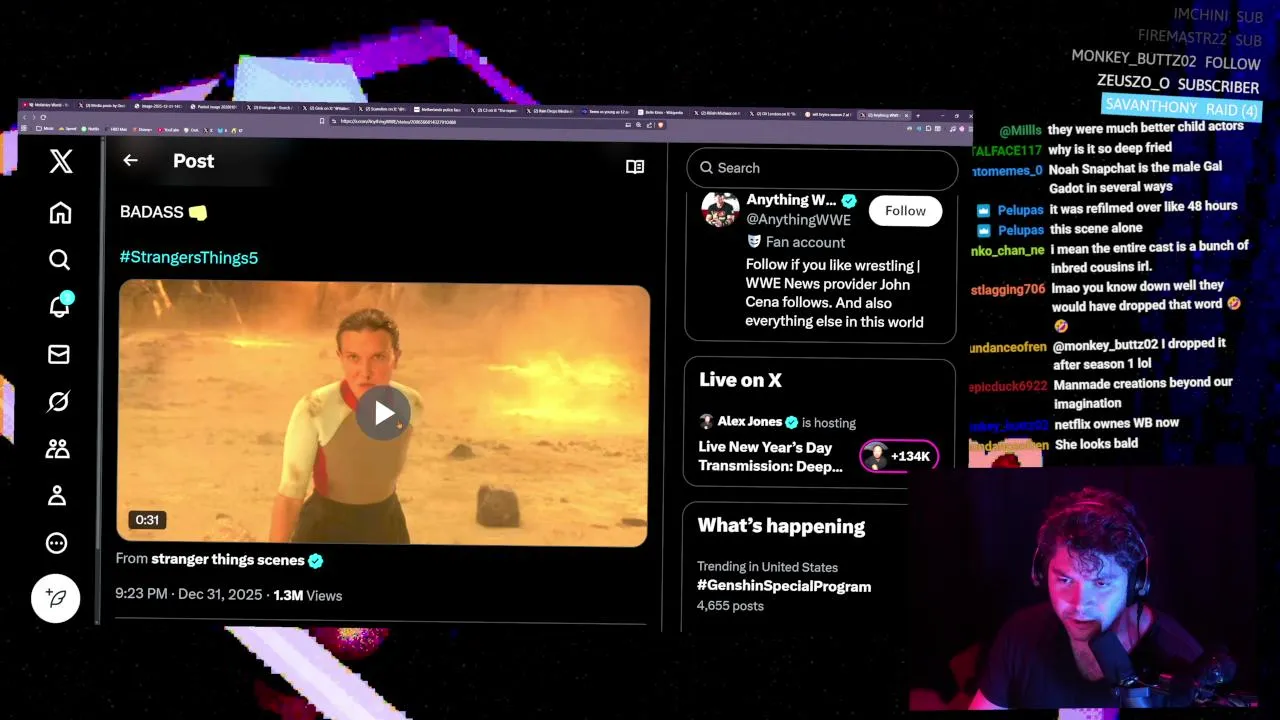Open the Communities people icon
Screen dimensions: 1280x720
pyautogui.click(x=57, y=448)
